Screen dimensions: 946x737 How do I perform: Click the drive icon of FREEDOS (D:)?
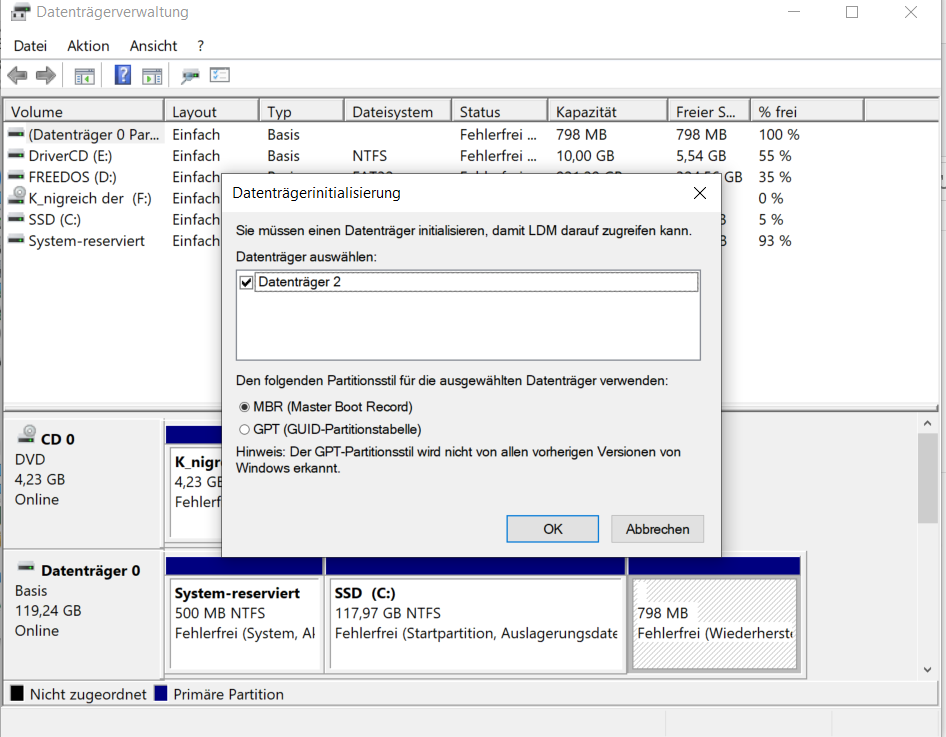pos(16,176)
